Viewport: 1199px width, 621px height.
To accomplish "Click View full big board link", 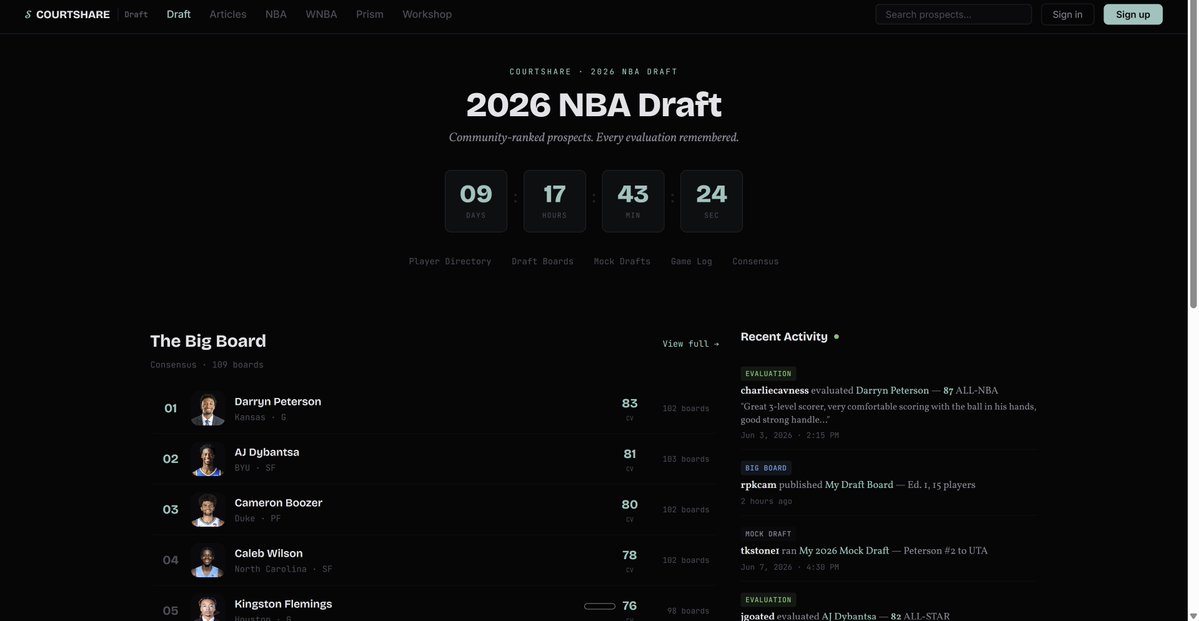I will tap(690, 344).
